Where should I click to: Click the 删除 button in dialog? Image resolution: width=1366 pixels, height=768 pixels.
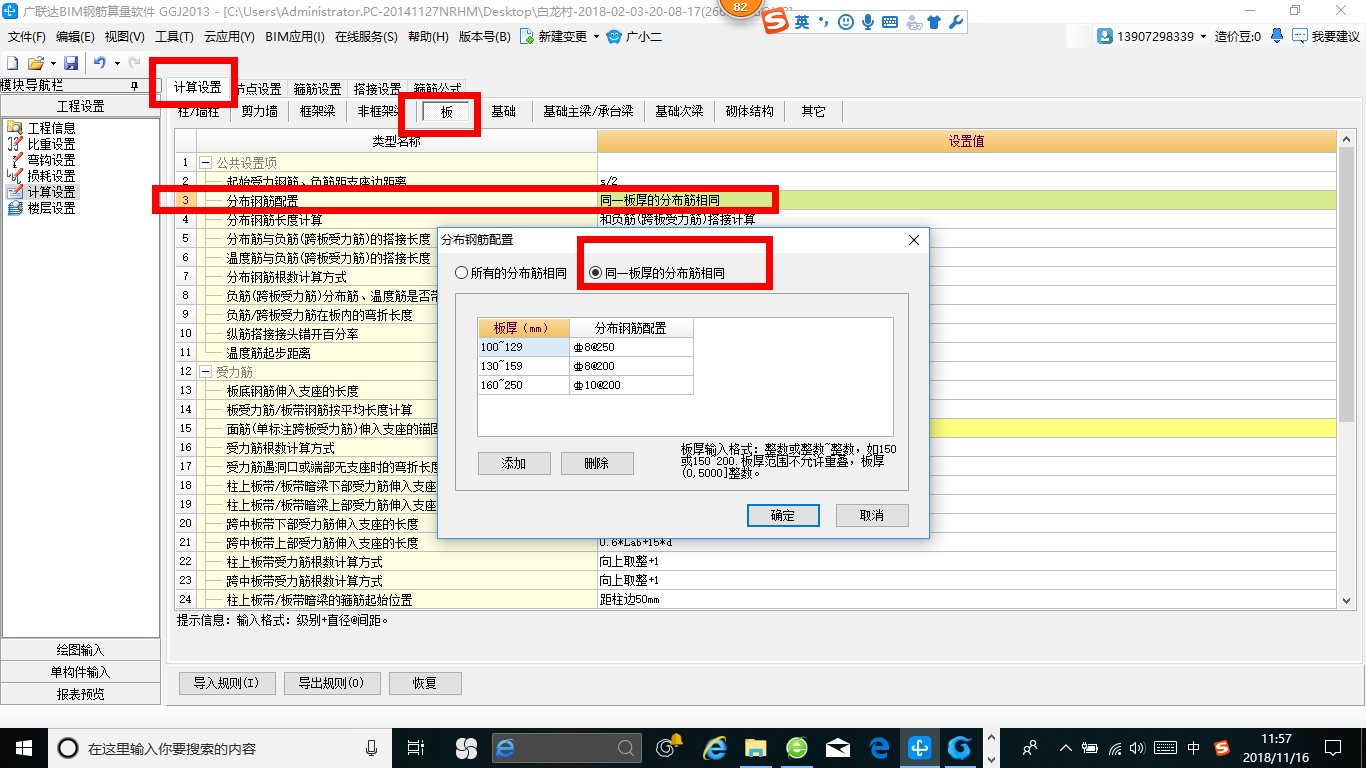click(597, 463)
